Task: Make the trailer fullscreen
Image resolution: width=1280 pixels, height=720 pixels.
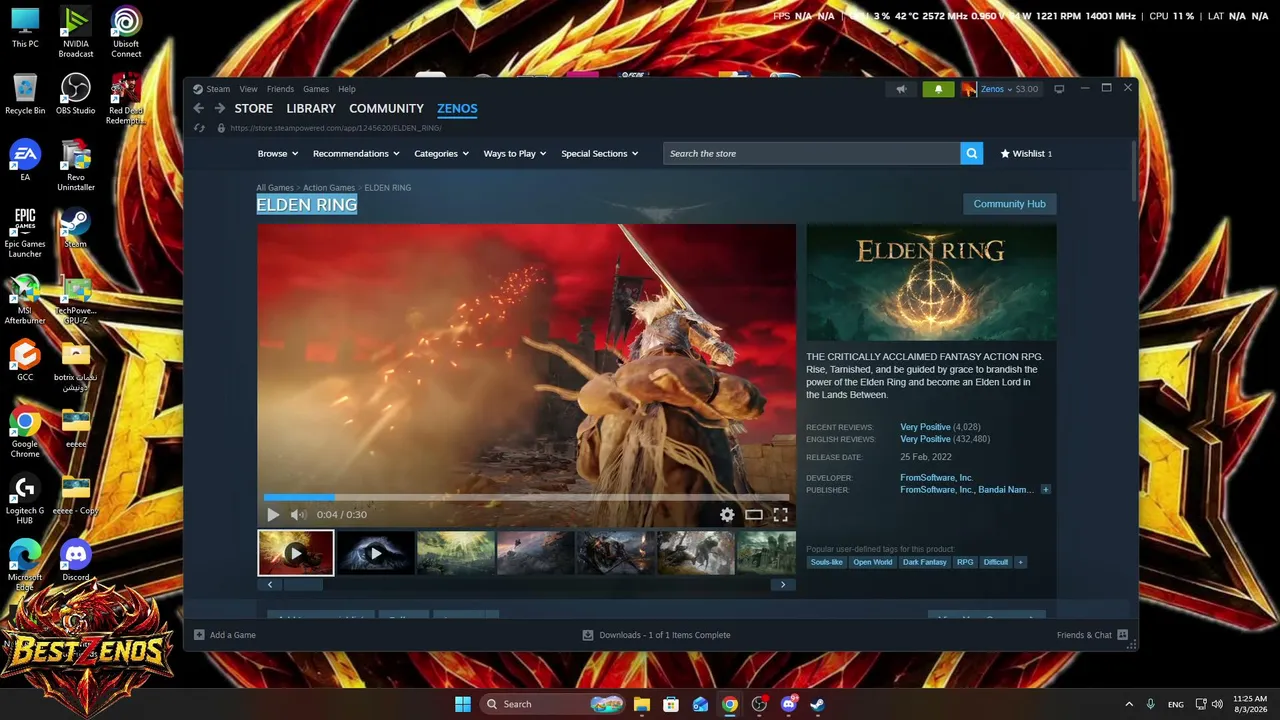Action: coord(780,514)
